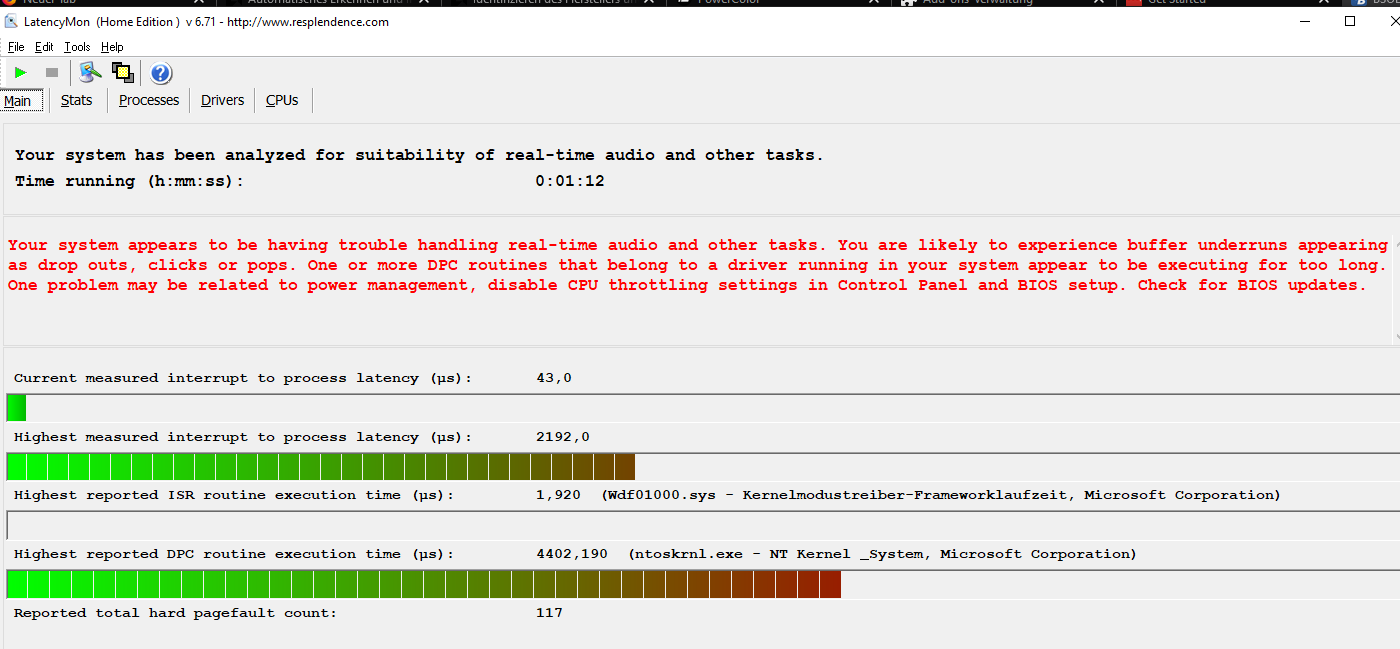Click the ntoskrnl.exe NT Kernel description text
This screenshot has height=649, width=1400.
[882, 554]
